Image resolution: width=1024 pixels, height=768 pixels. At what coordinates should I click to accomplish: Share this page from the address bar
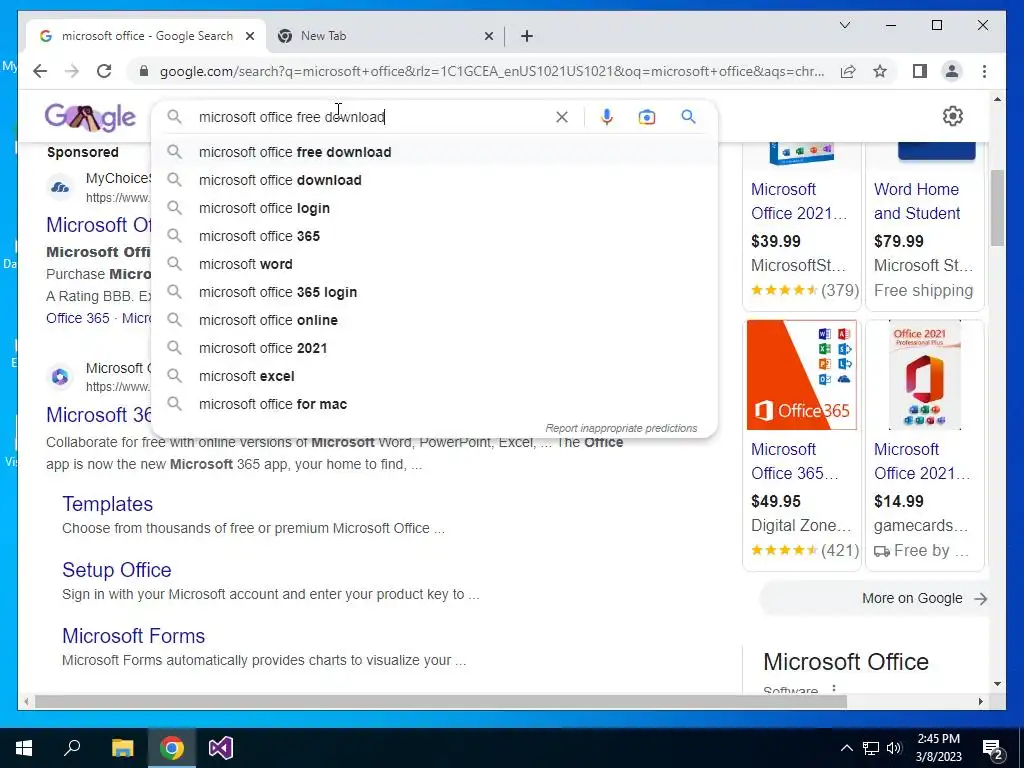click(x=848, y=71)
